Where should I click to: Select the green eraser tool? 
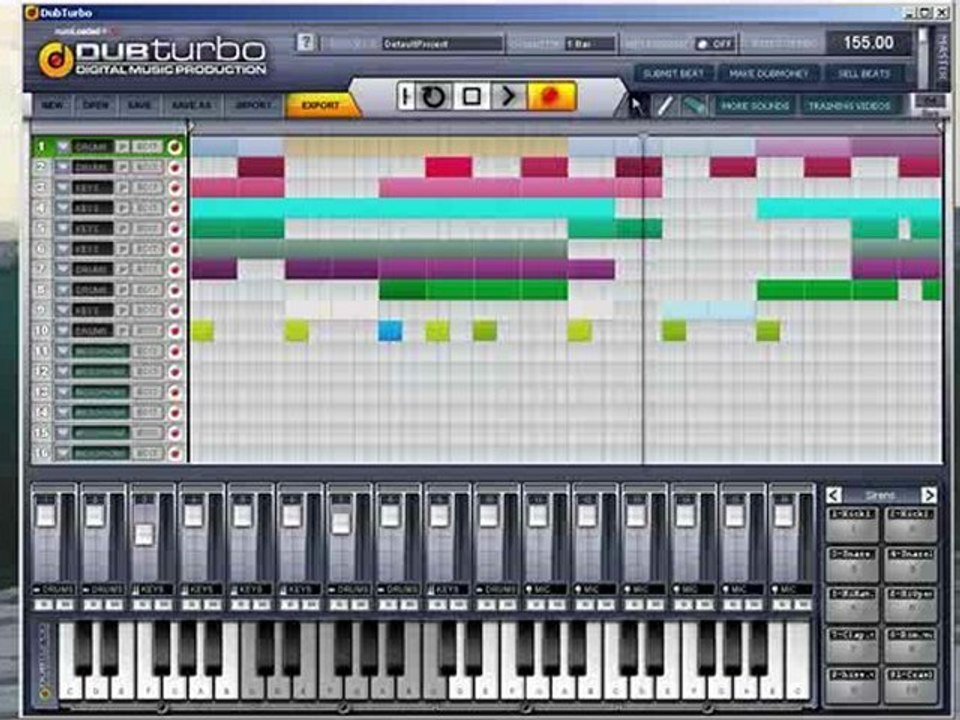(694, 106)
